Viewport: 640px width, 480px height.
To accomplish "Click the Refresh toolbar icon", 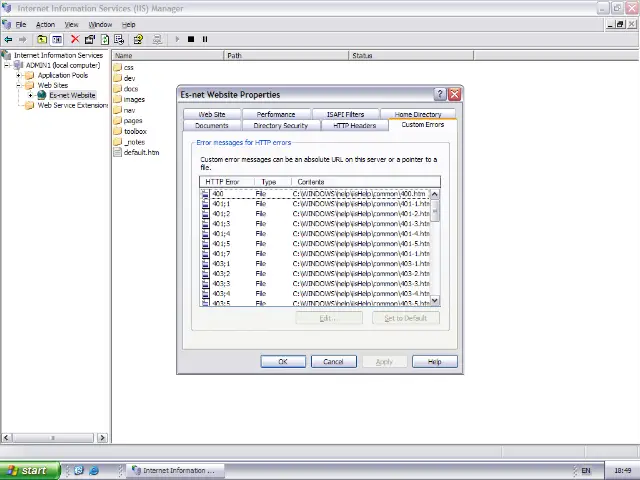I will tap(105, 40).
